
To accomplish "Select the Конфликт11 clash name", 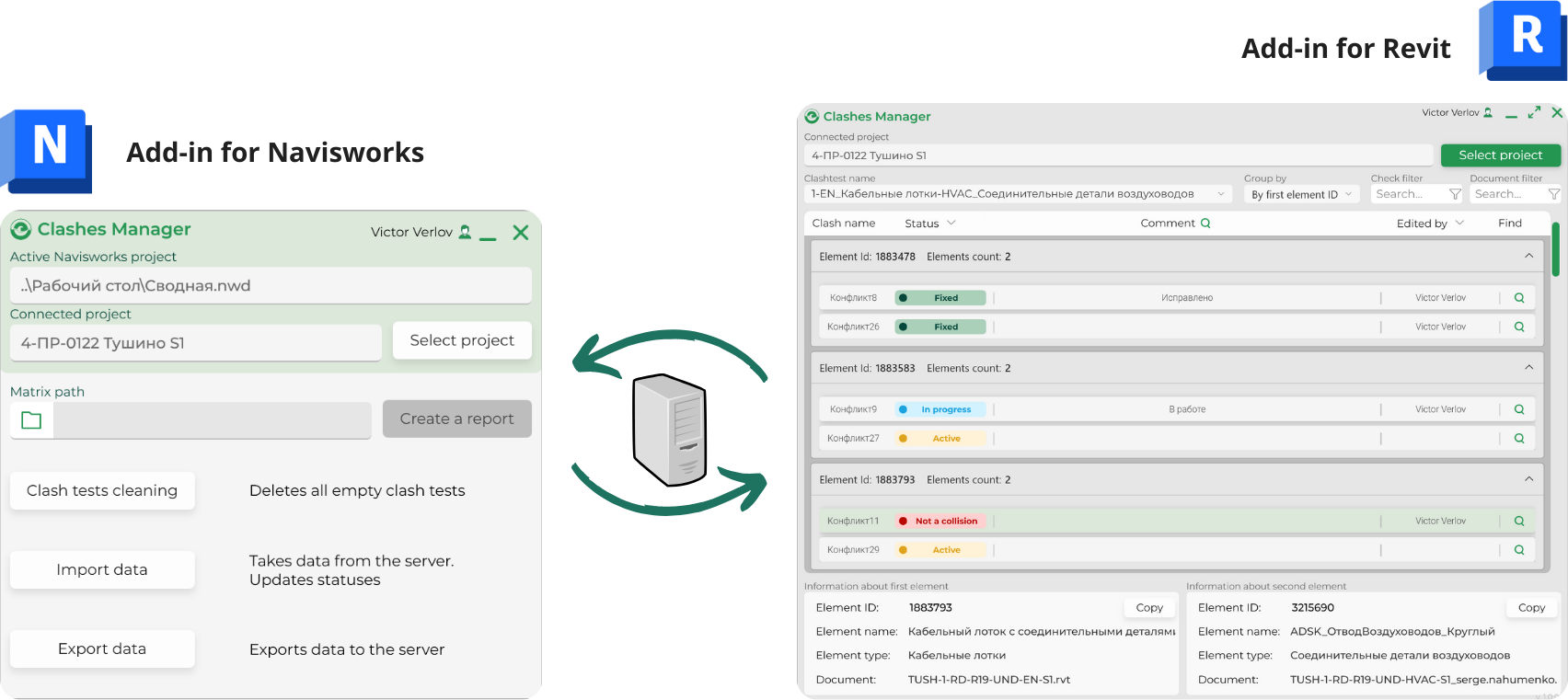I will tap(853, 521).
